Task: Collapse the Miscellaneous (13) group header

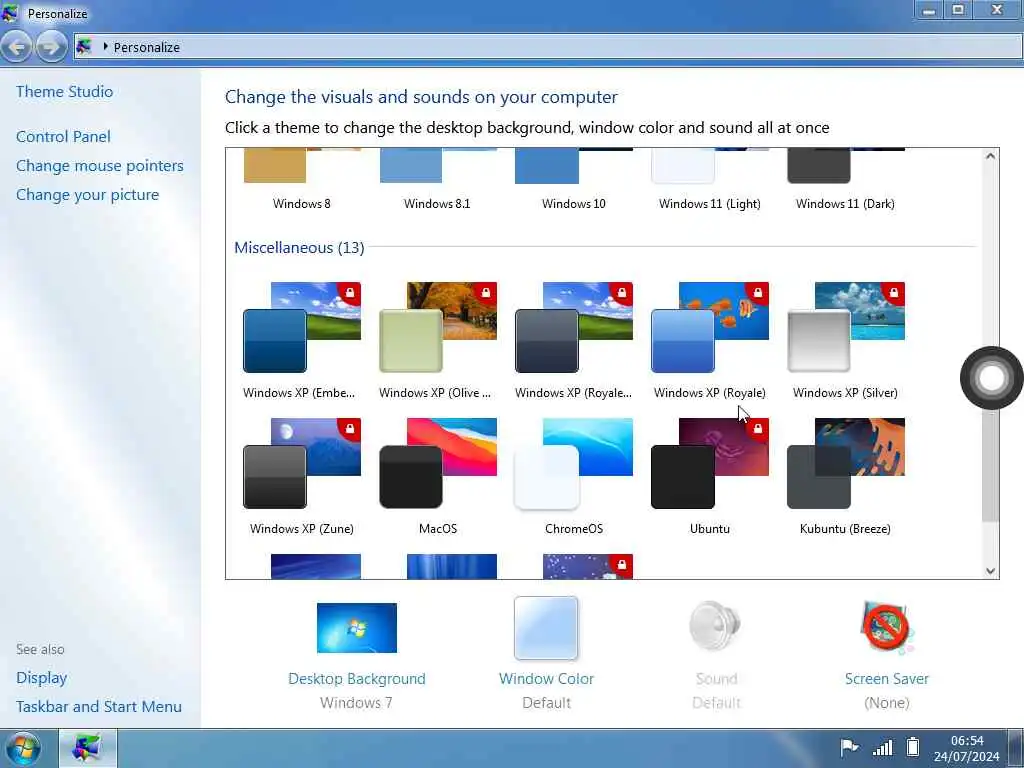Action: tap(299, 248)
